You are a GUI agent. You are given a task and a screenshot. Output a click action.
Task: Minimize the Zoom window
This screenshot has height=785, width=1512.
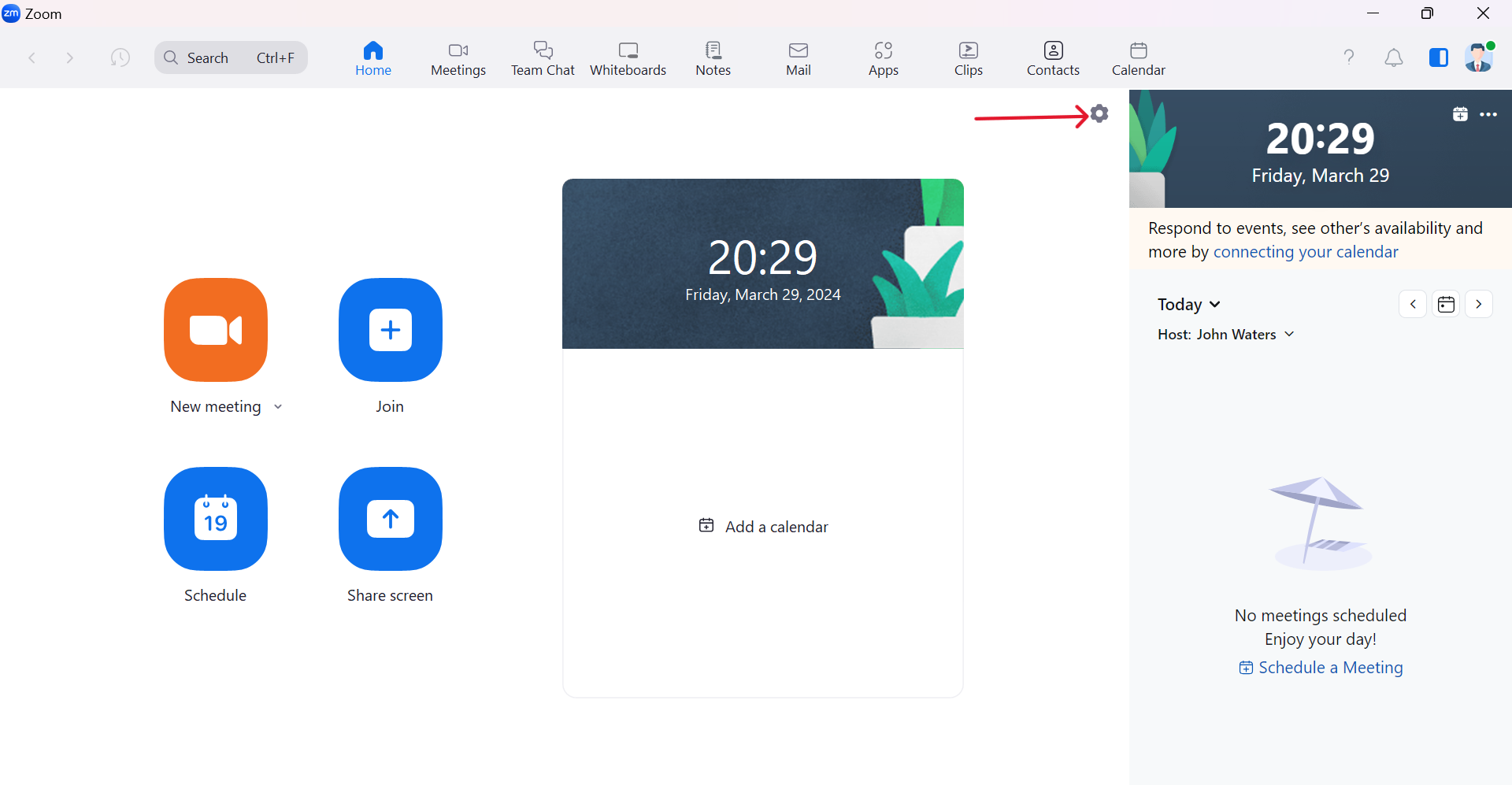click(1373, 13)
